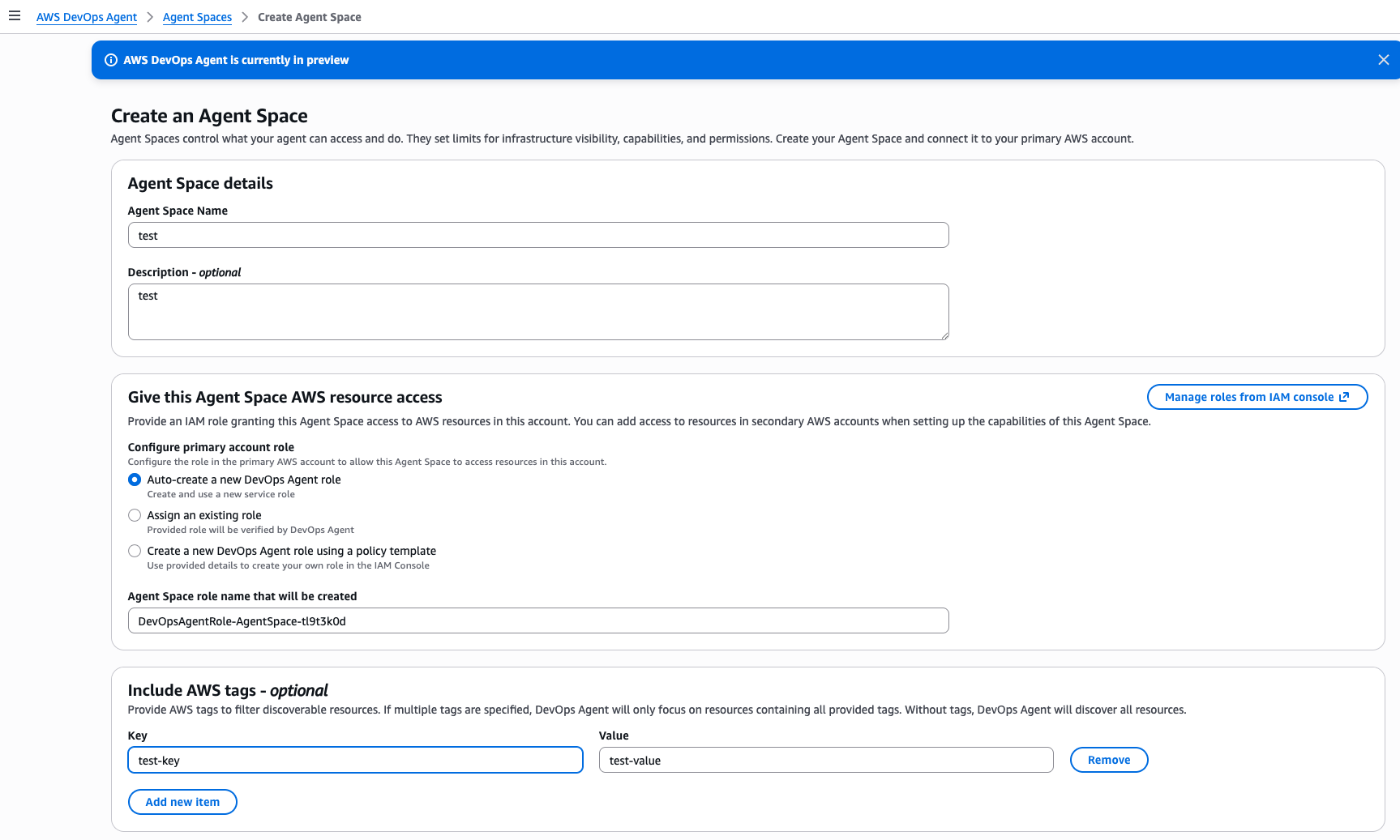Click the Configure primary account role label

pyautogui.click(x=211, y=446)
